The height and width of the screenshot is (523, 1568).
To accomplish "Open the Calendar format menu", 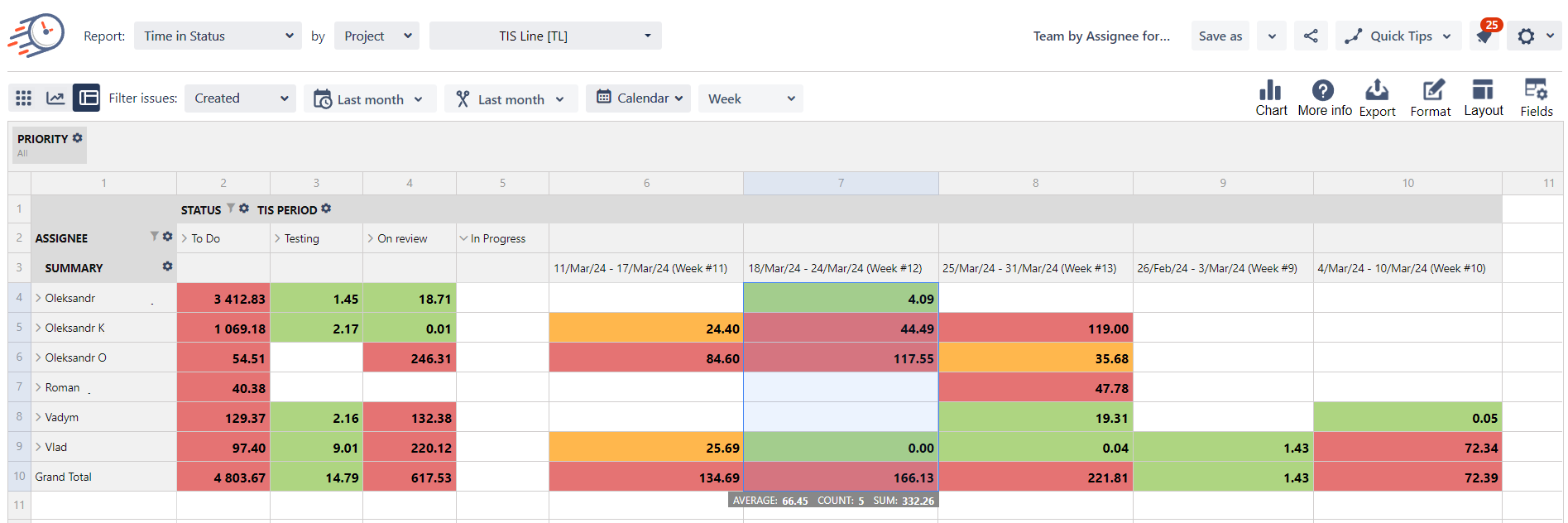I will (638, 98).
